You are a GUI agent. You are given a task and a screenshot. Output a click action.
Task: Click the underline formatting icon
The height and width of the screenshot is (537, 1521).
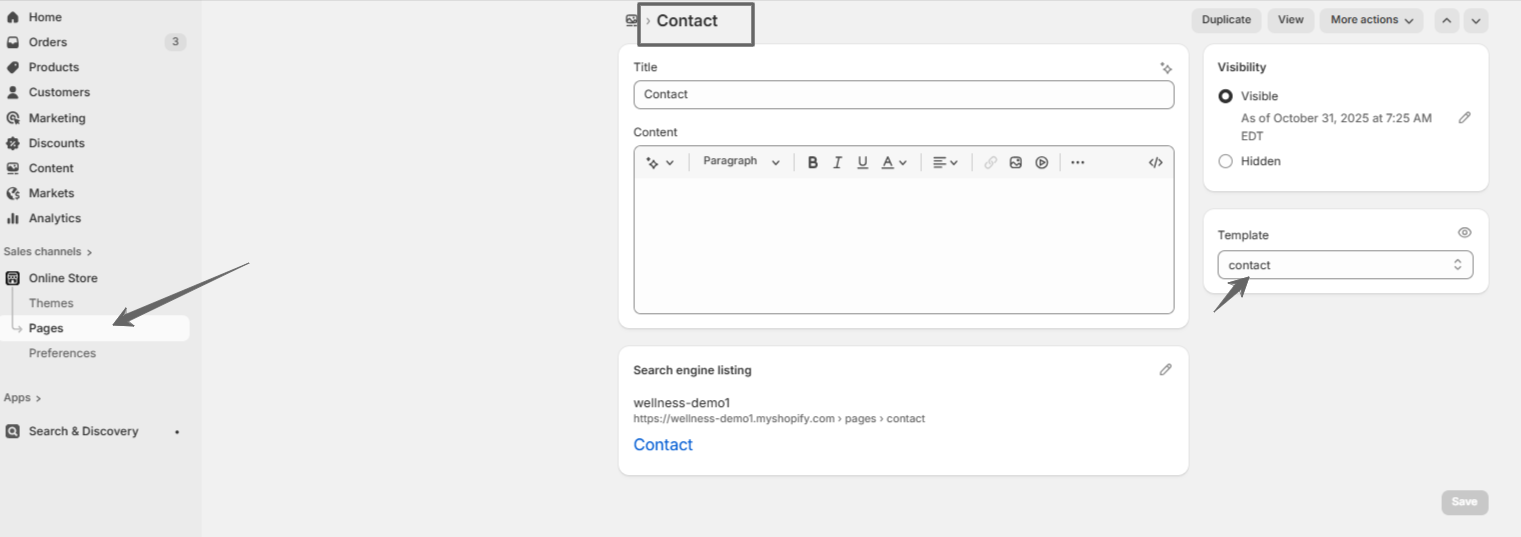pyautogui.click(x=862, y=162)
